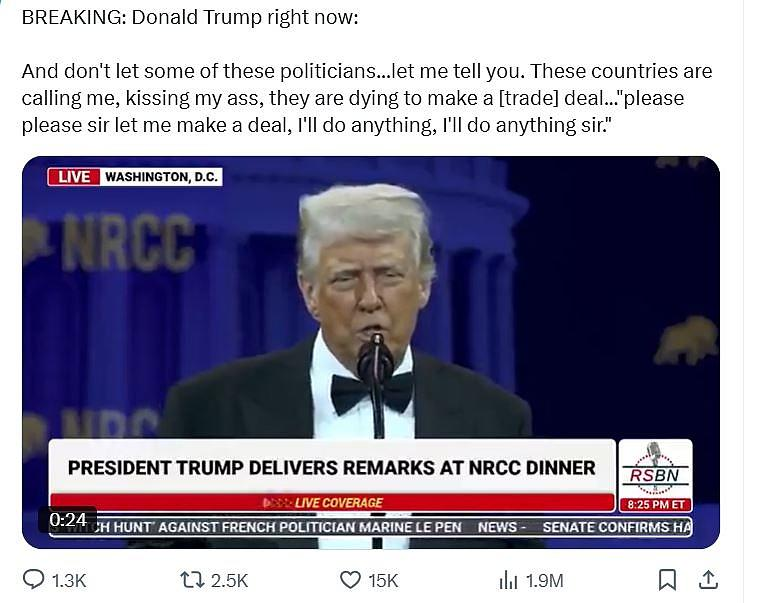Click the "BREAKING: Donald Trump right now" text
This screenshot has height=603, width=762.
click(189, 19)
